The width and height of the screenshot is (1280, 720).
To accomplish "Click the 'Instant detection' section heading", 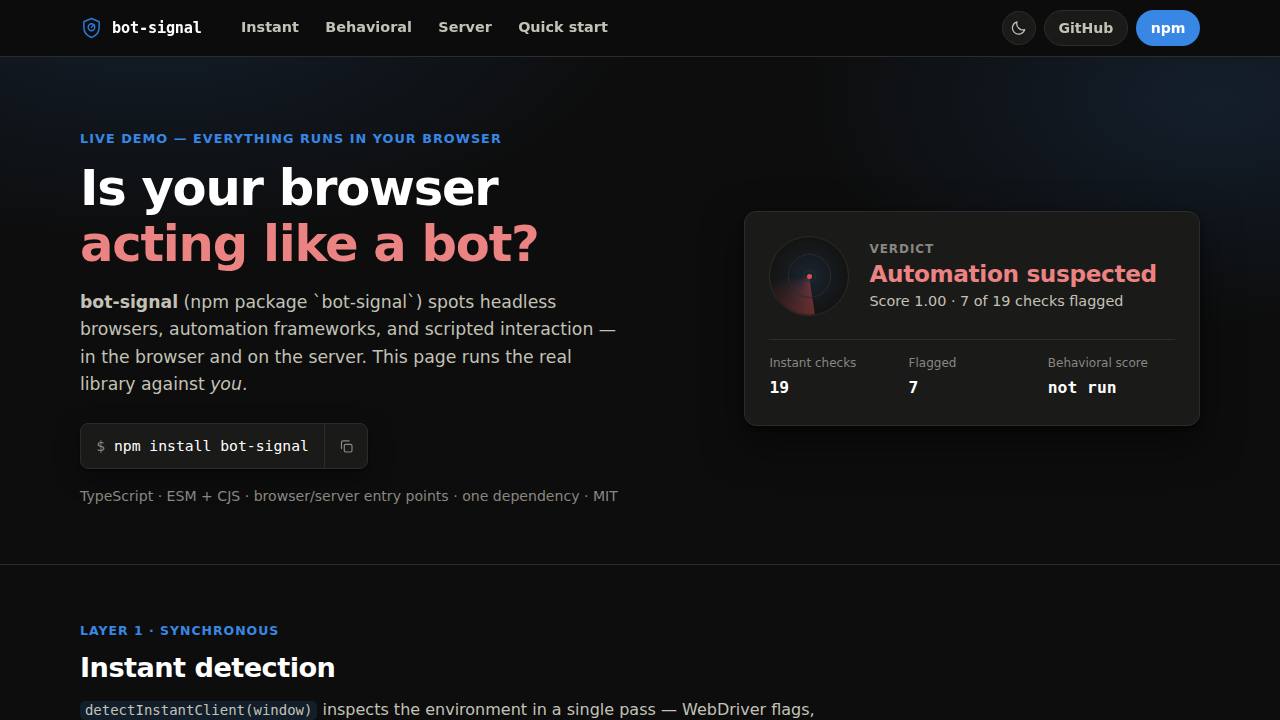I will pyautogui.click(x=208, y=668).
